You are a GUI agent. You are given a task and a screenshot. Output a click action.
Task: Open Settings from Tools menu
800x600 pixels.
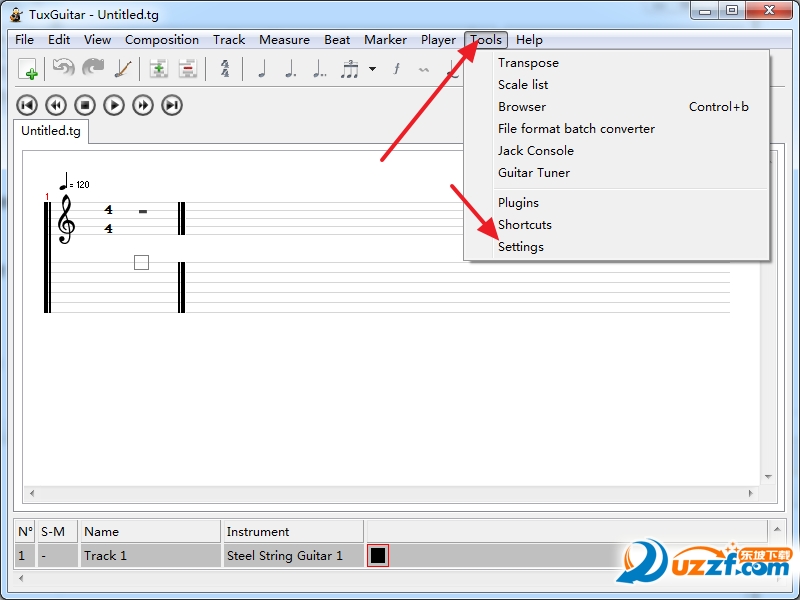[x=616, y=246]
